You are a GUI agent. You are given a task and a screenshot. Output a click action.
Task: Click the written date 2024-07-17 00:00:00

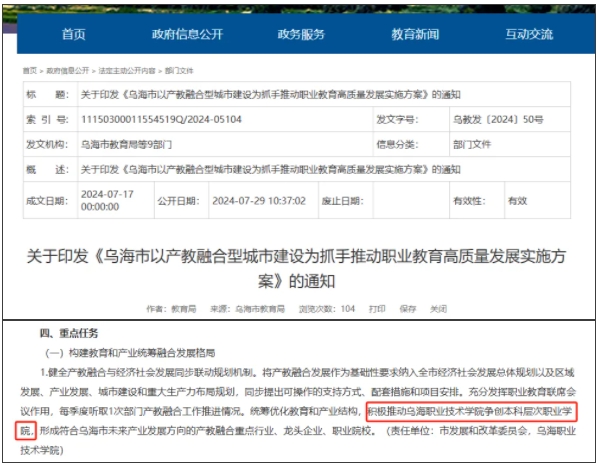107,200
